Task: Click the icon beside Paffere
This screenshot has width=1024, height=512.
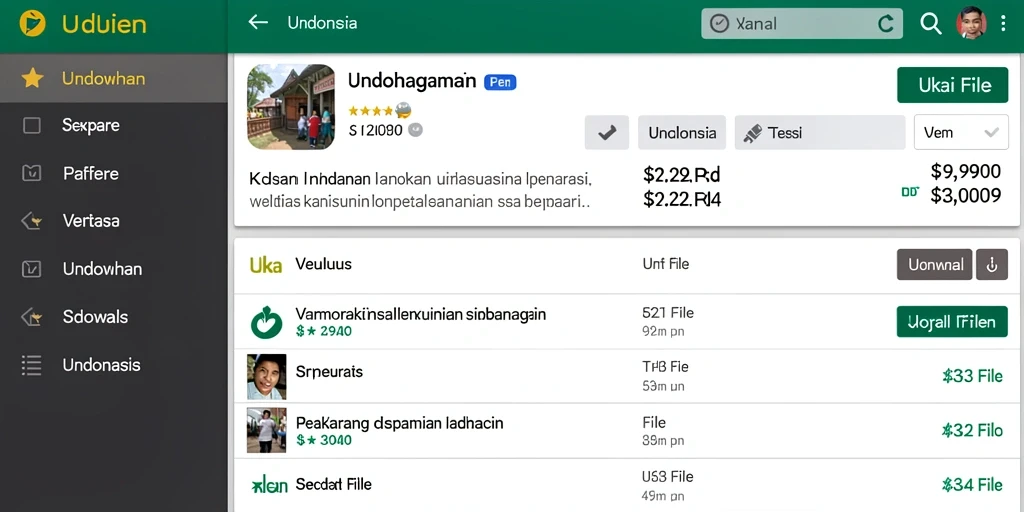Action: [32, 173]
